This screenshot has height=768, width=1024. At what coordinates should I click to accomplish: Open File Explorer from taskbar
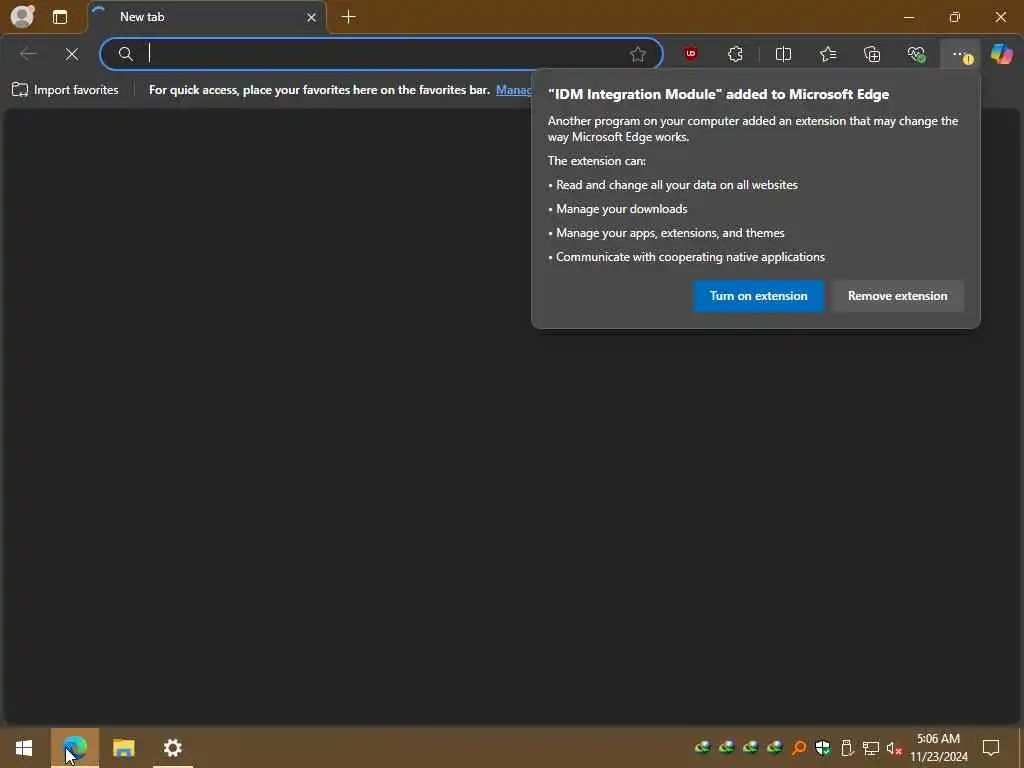click(123, 748)
